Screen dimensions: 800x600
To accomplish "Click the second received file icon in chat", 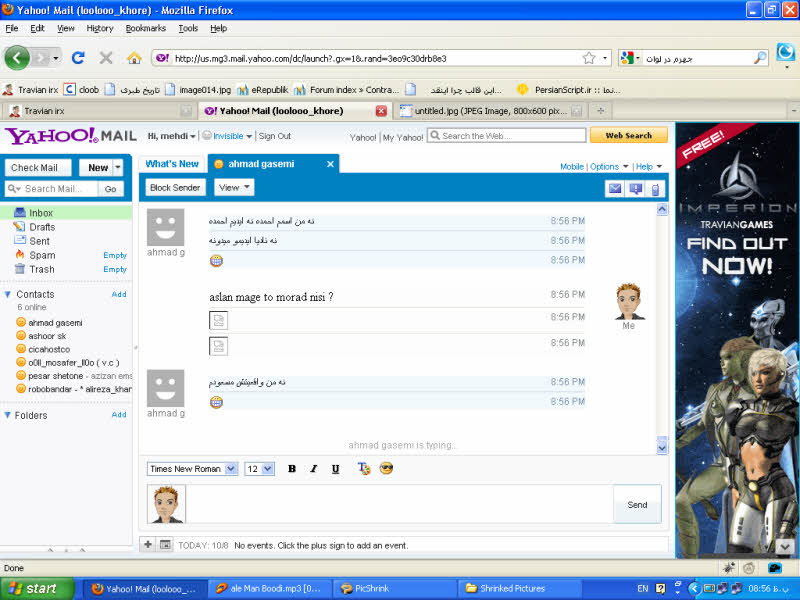I will (218, 346).
